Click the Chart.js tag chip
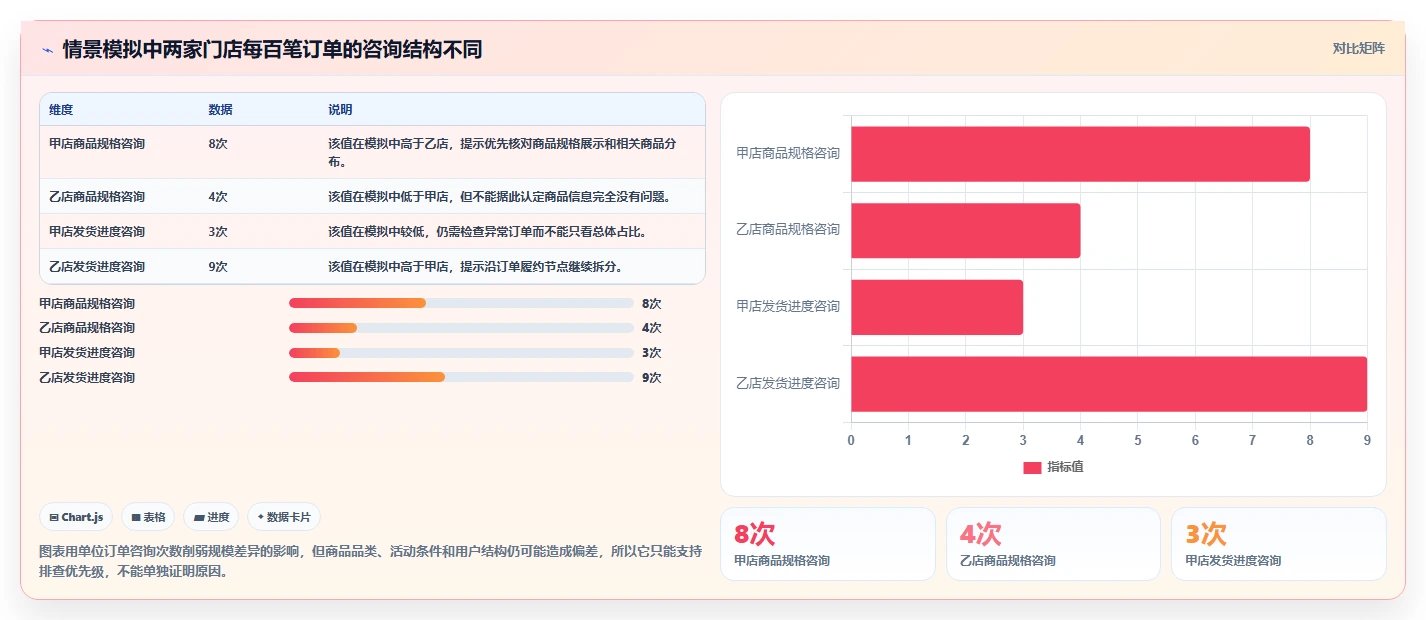This screenshot has width=1426, height=620. tap(77, 517)
